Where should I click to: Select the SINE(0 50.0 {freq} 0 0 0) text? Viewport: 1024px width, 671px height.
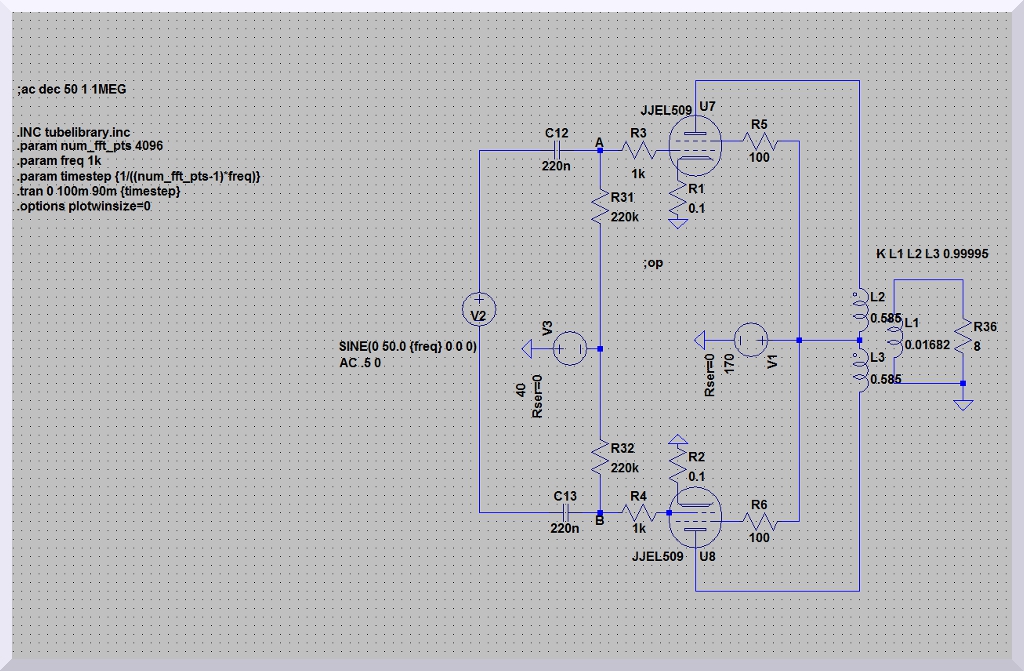click(407, 347)
